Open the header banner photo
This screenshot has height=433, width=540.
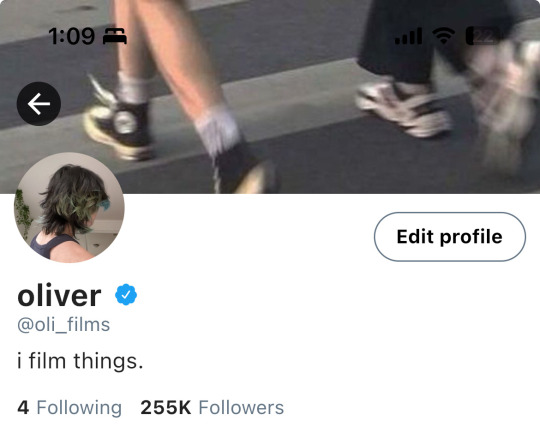tap(270, 96)
